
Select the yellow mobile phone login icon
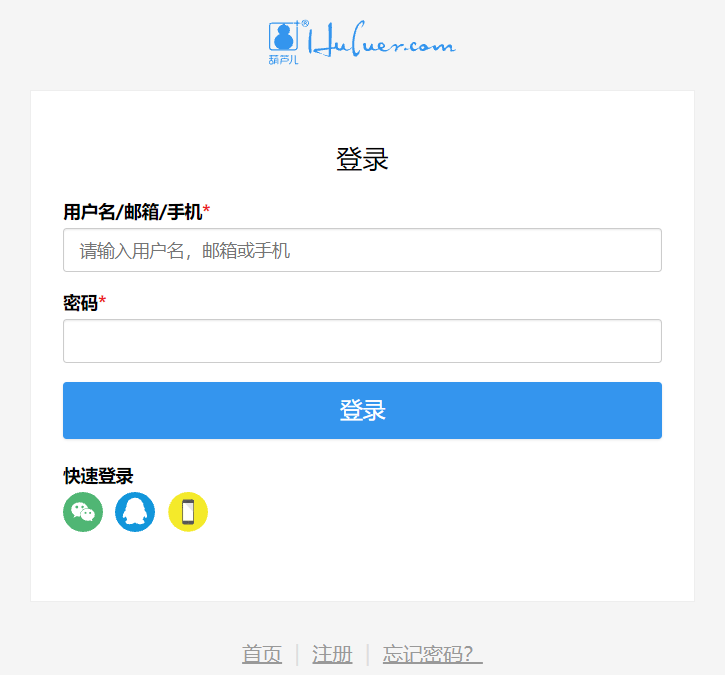point(188,512)
